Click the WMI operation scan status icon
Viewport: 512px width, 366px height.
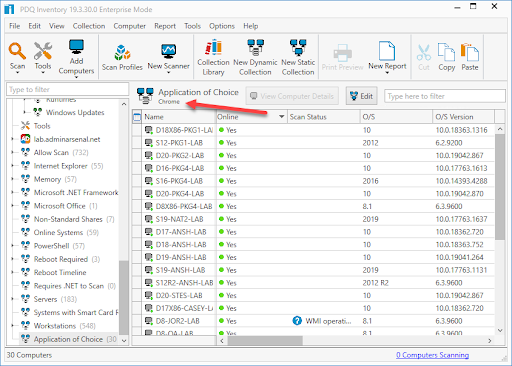(x=297, y=321)
